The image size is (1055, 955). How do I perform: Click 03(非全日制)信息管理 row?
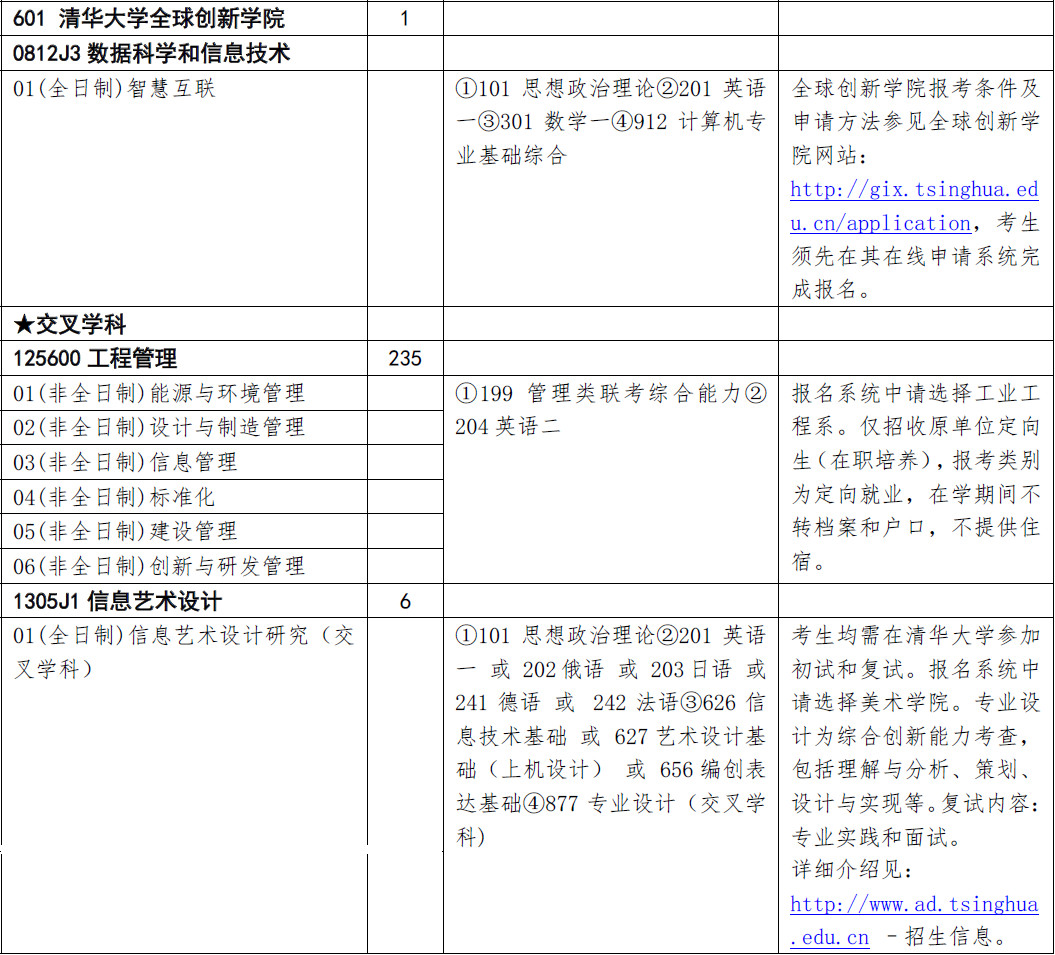[125, 462]
